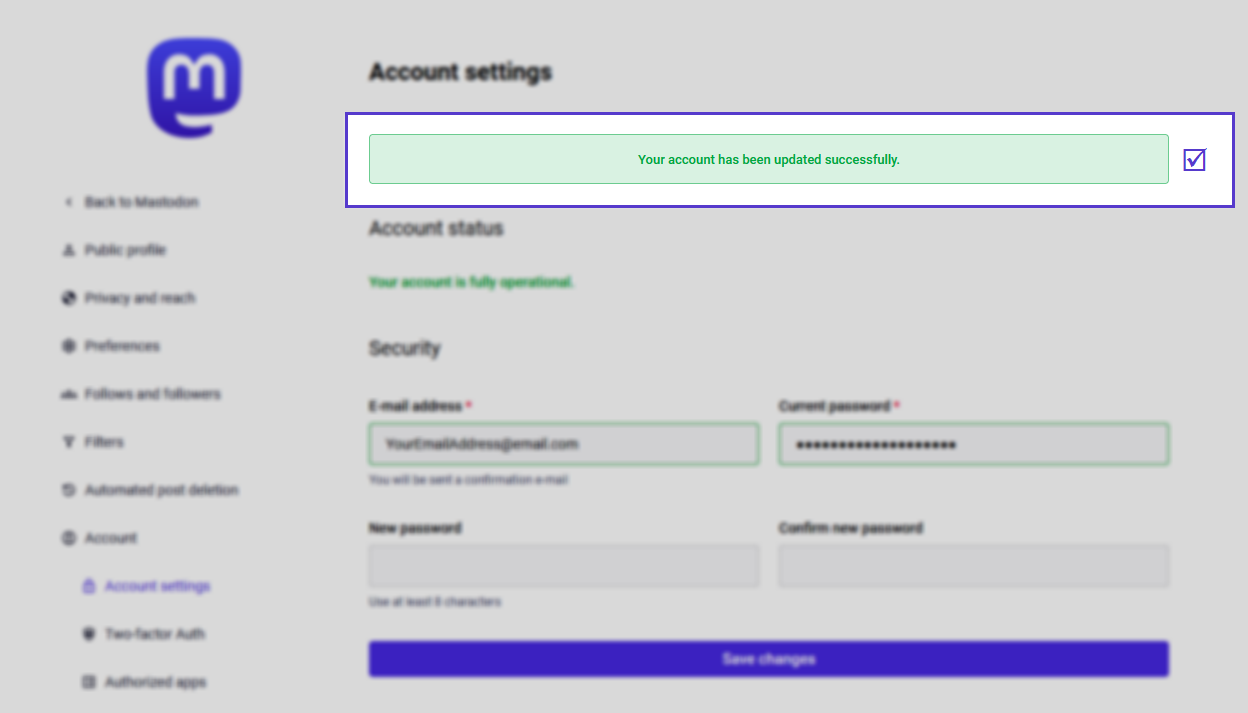Select the Two-factor Auth shield icon
The image size is (1248, 713).
91,634
